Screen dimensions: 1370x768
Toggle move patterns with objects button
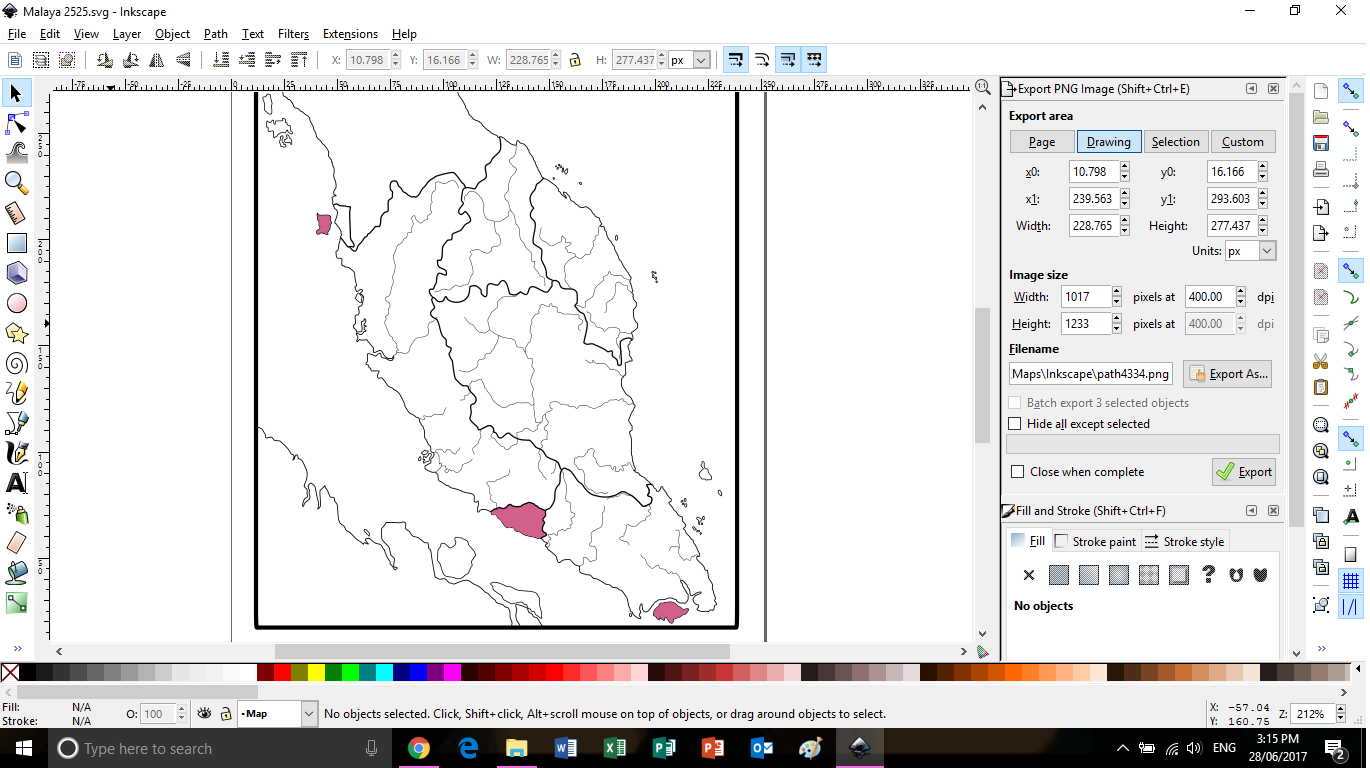pos(814,60)
